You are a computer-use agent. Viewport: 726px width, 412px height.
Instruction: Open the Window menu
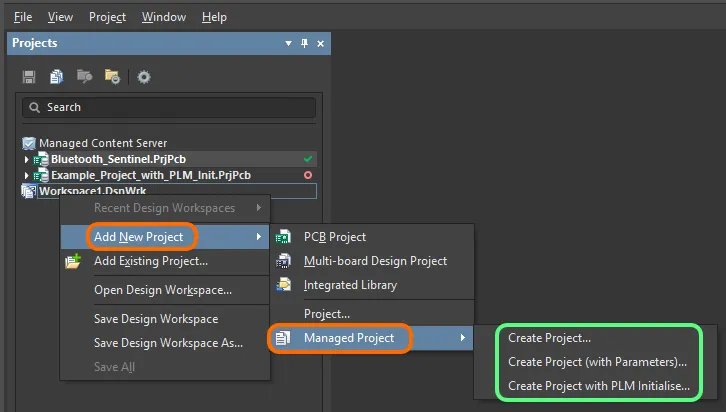tap(164, 17)
